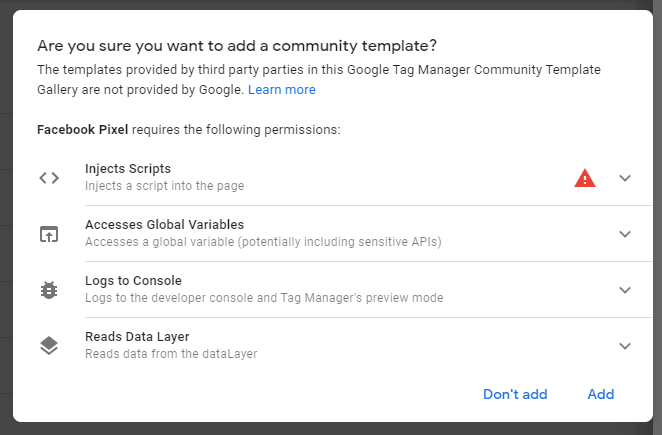Confirm with the Add button
The width and height of the screenshot is (662, 435).
pos(600,394)
